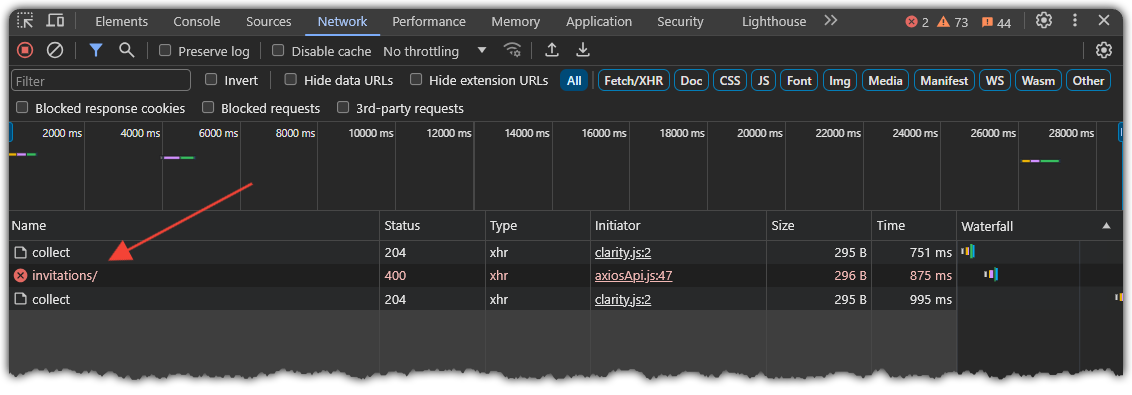Open network conditions wifi icon
Viewport: 1132px width, 395px height.
513,50
